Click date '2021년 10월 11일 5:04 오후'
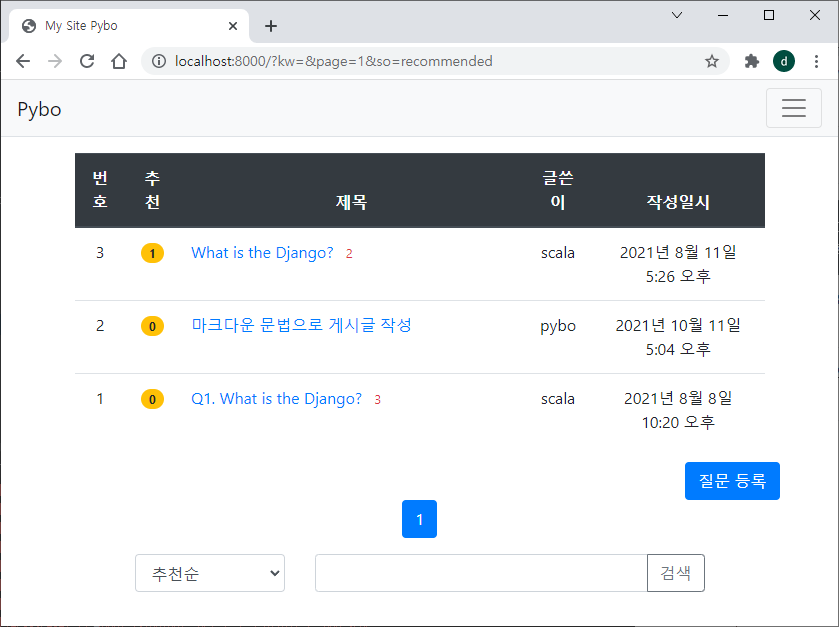 678,337
